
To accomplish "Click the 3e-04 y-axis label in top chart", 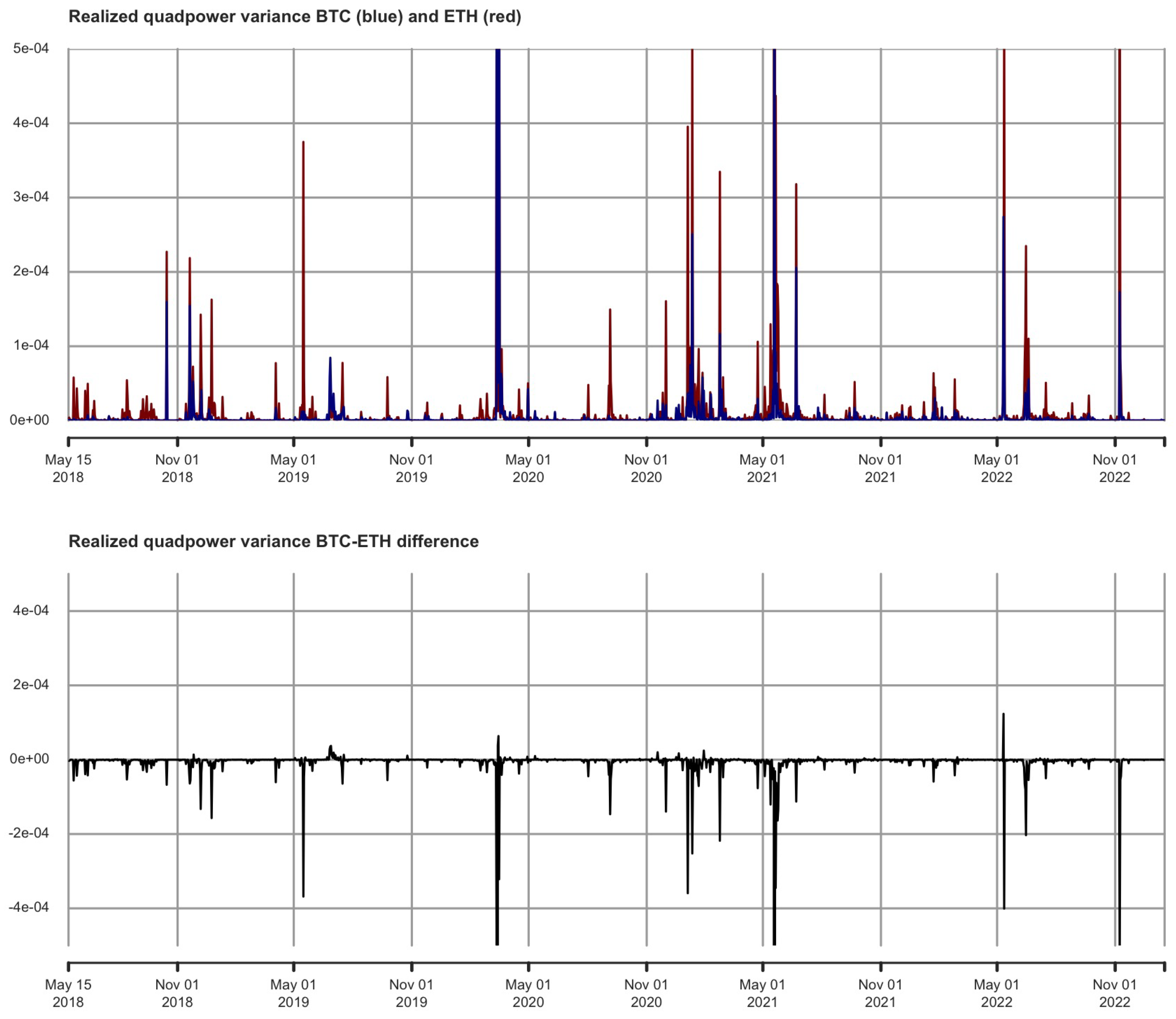I will point(31,197).
